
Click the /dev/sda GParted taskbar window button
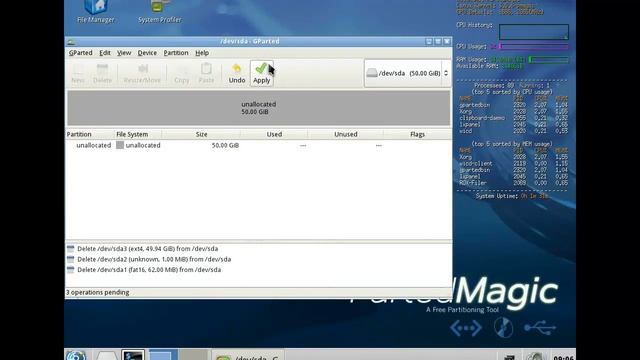pyautogui.click(x=248, y=356)
